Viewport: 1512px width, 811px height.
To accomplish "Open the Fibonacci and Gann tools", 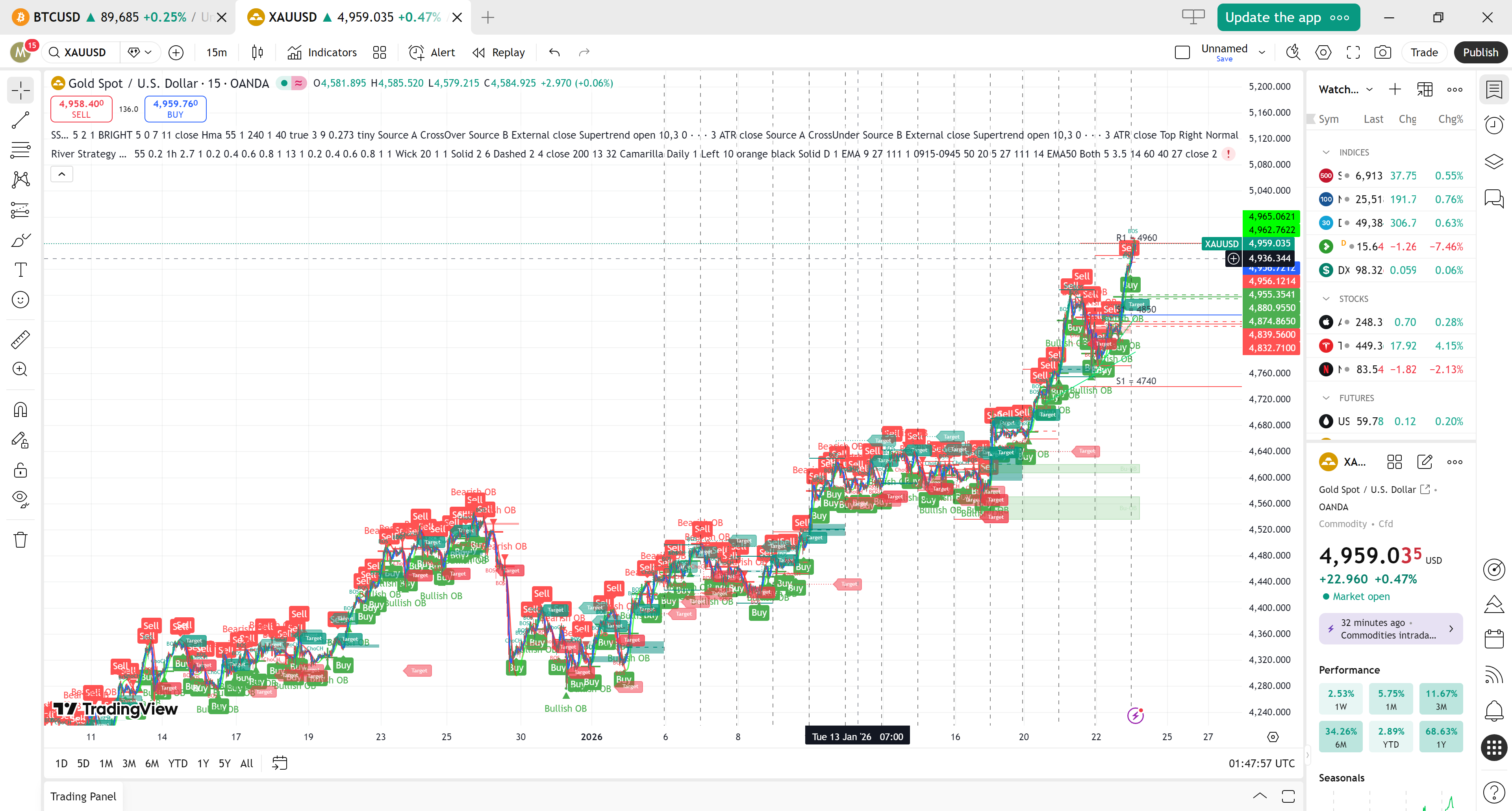I will pos(20,150).
